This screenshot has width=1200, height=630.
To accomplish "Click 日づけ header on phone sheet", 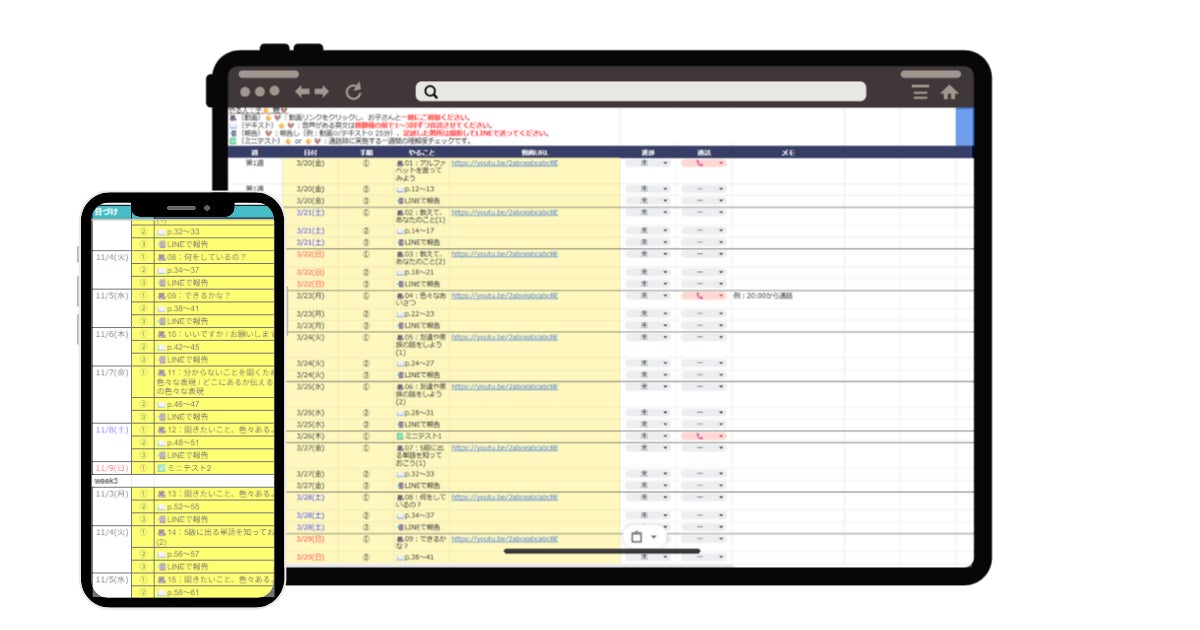I will [x=105, y=212].
